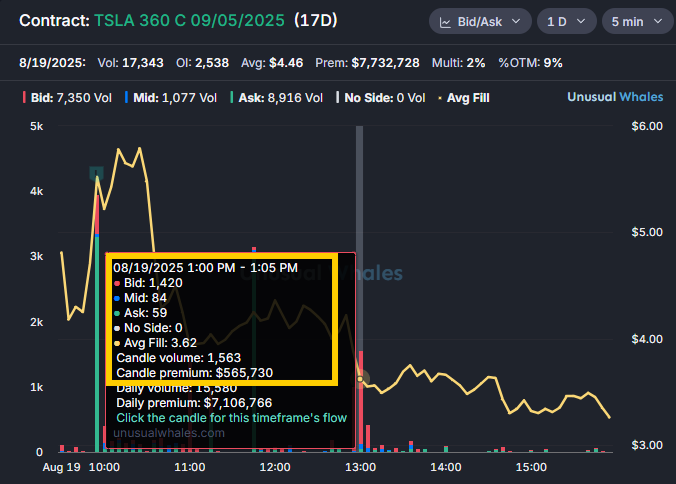This screenshot has width=676, height=484.
Task: Click the 'OI: 2,538' stat
Action: click(x=203, y=63)
